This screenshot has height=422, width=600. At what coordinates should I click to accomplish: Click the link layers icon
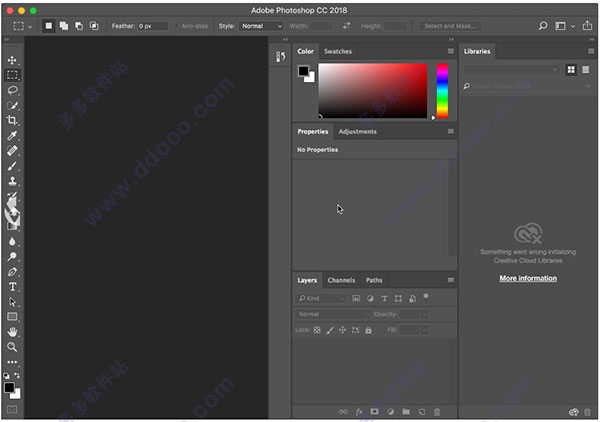point(343,412)
